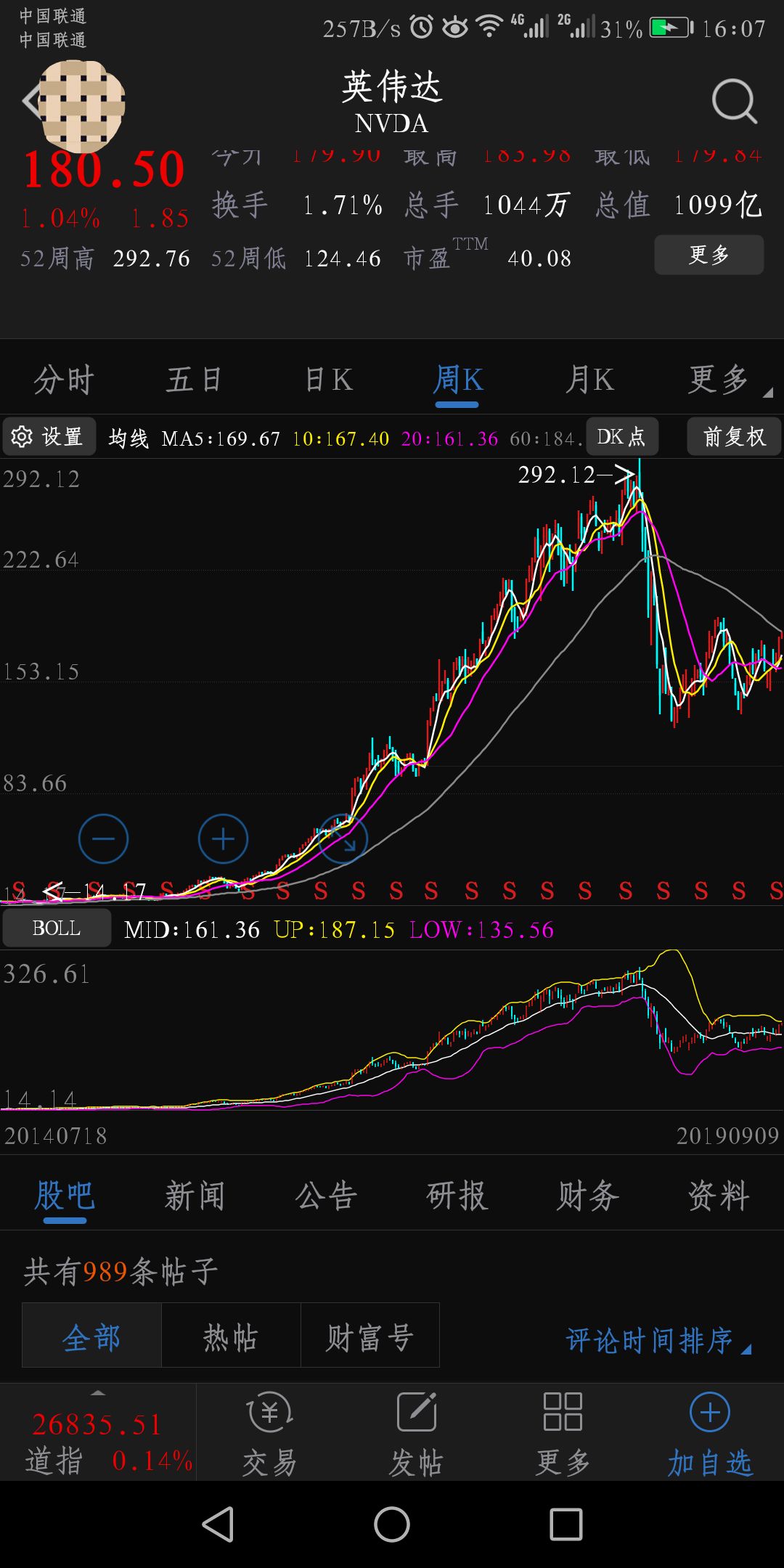
Task: Tap the 发帖 compose post icon
Action: coord(416,1434)
